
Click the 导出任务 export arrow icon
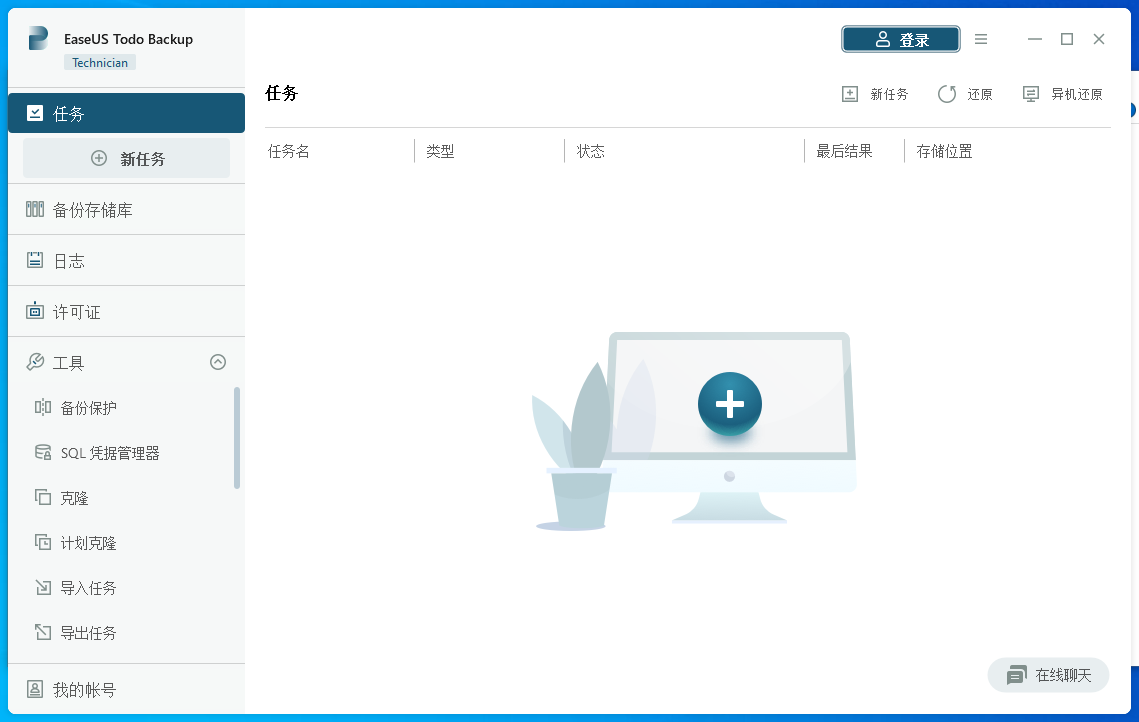43,633
